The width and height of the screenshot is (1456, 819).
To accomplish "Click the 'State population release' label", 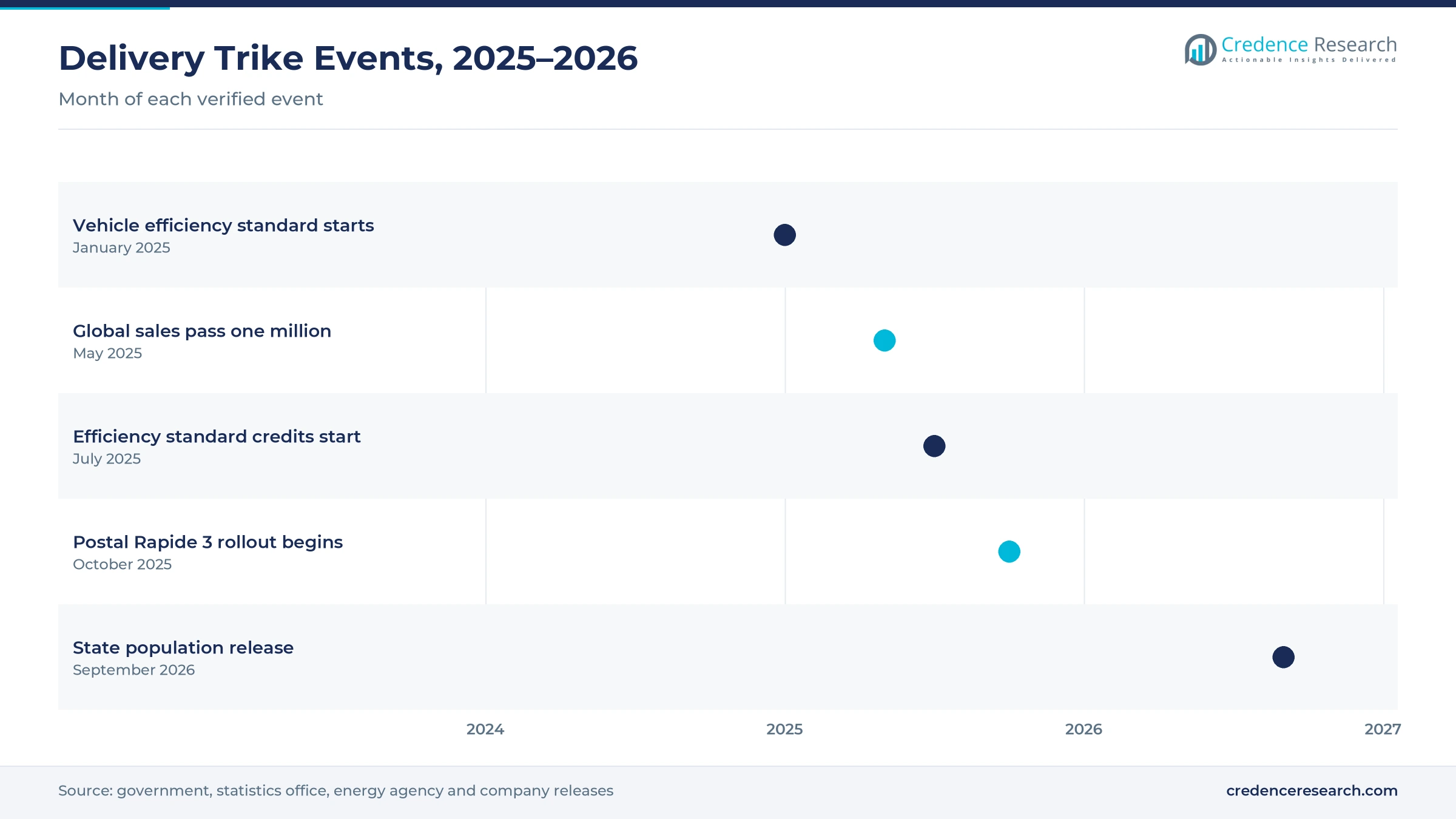I will tap(183, 648).
